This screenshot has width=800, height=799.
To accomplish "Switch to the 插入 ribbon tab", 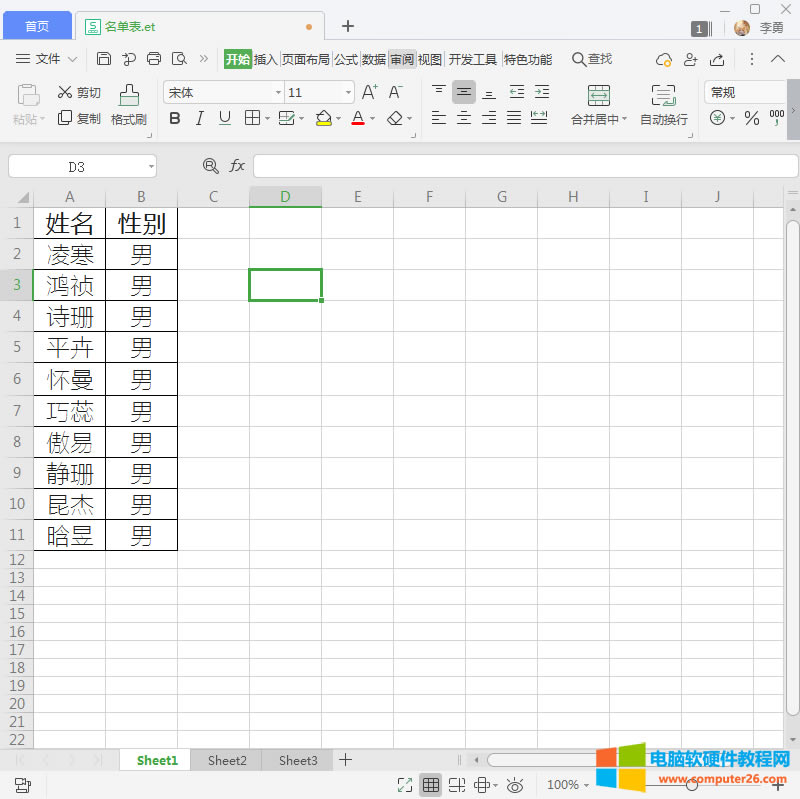I will pyautogui.click(x=262, y=59).
